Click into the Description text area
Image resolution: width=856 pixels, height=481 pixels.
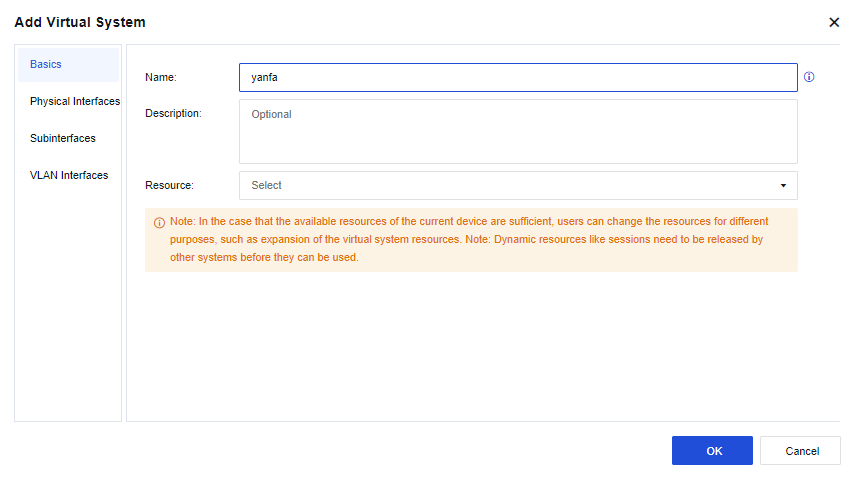(x=518, y=131)
